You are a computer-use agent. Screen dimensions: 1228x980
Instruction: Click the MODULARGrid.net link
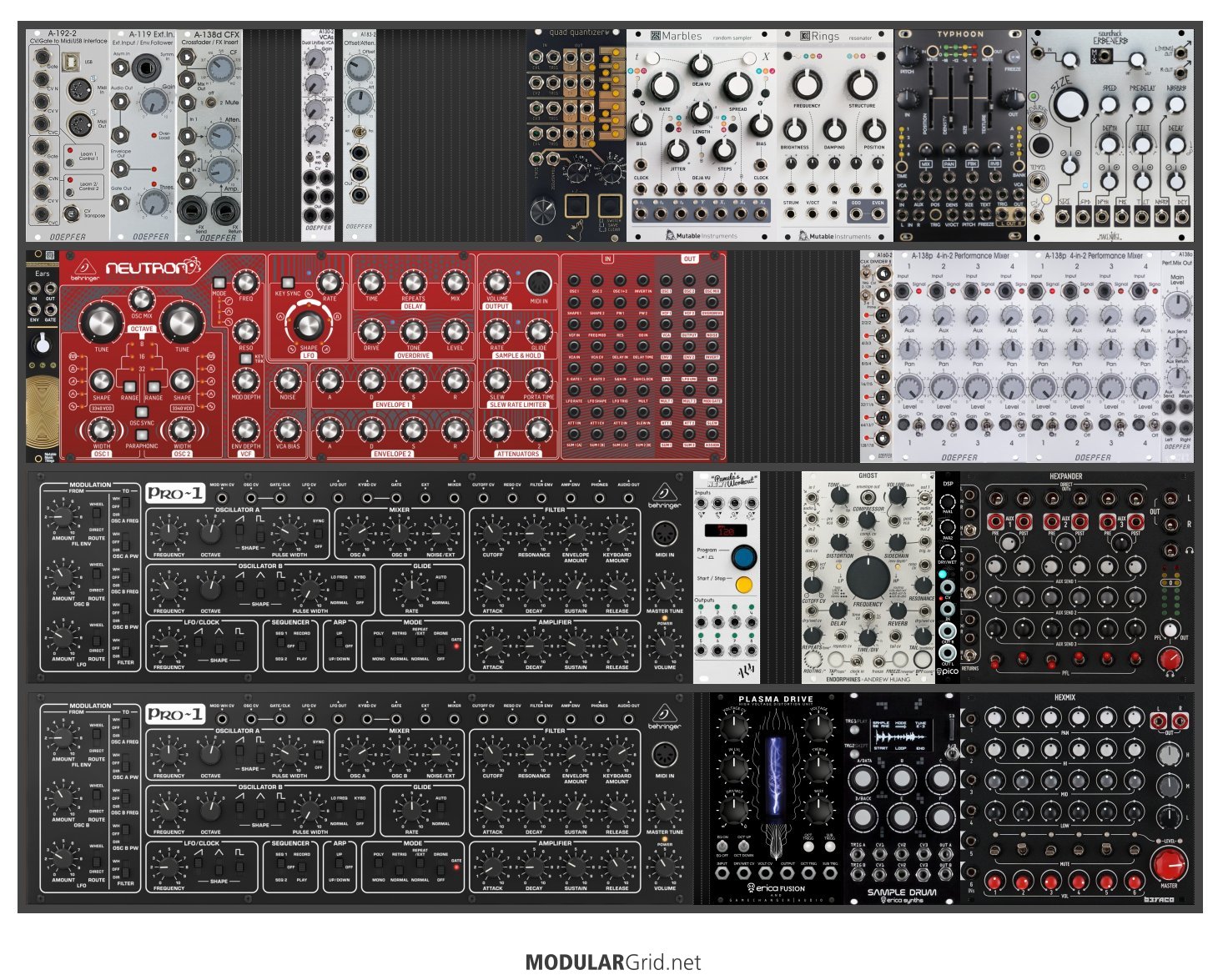(x=613, y=962)
